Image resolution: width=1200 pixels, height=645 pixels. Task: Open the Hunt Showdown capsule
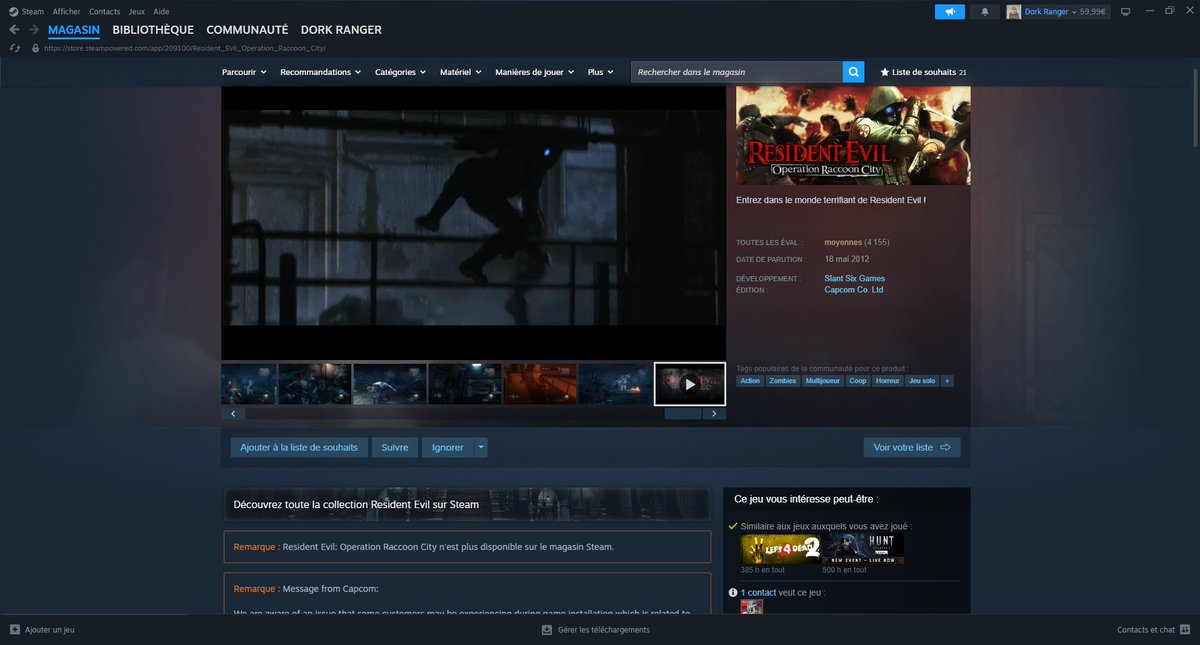[863, 549]
